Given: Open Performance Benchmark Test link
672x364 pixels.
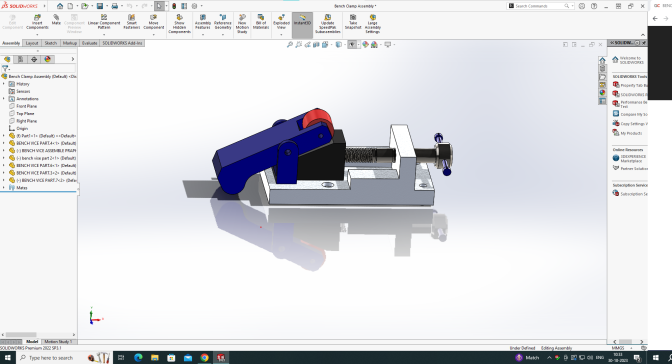Looking at the screenshot, I should coord(634,104).
